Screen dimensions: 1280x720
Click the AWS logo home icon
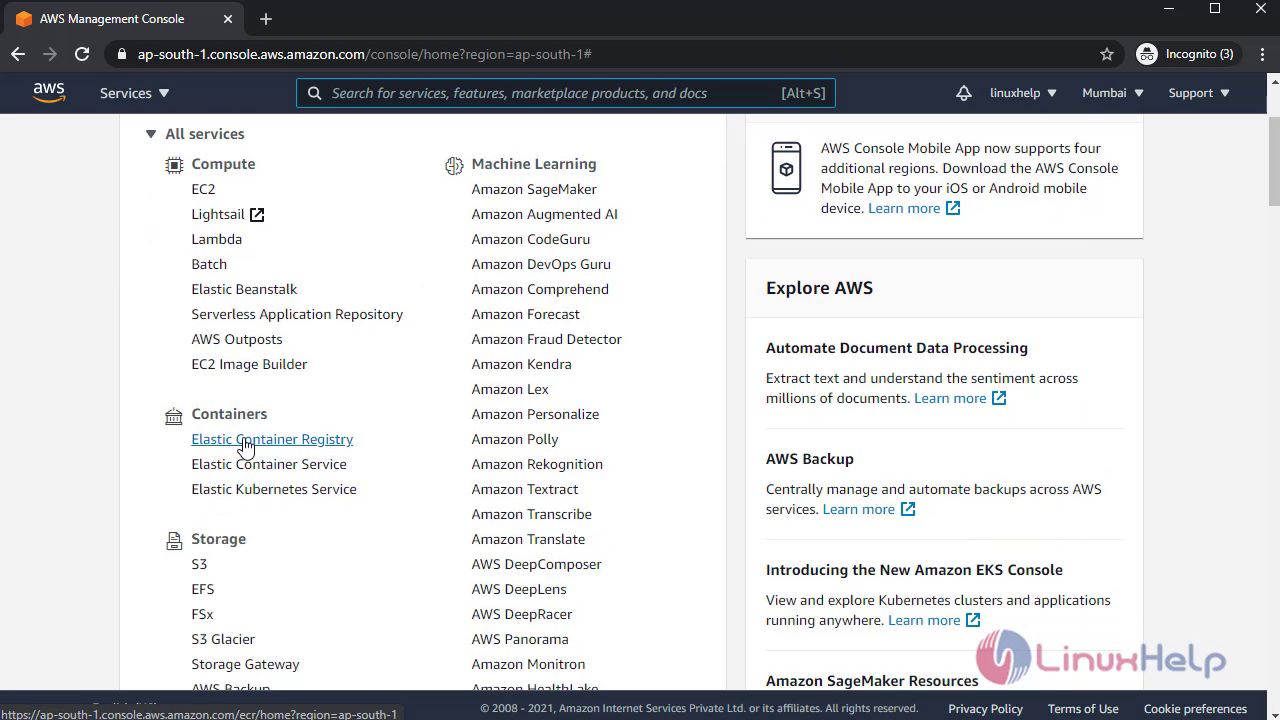(49, 92)
